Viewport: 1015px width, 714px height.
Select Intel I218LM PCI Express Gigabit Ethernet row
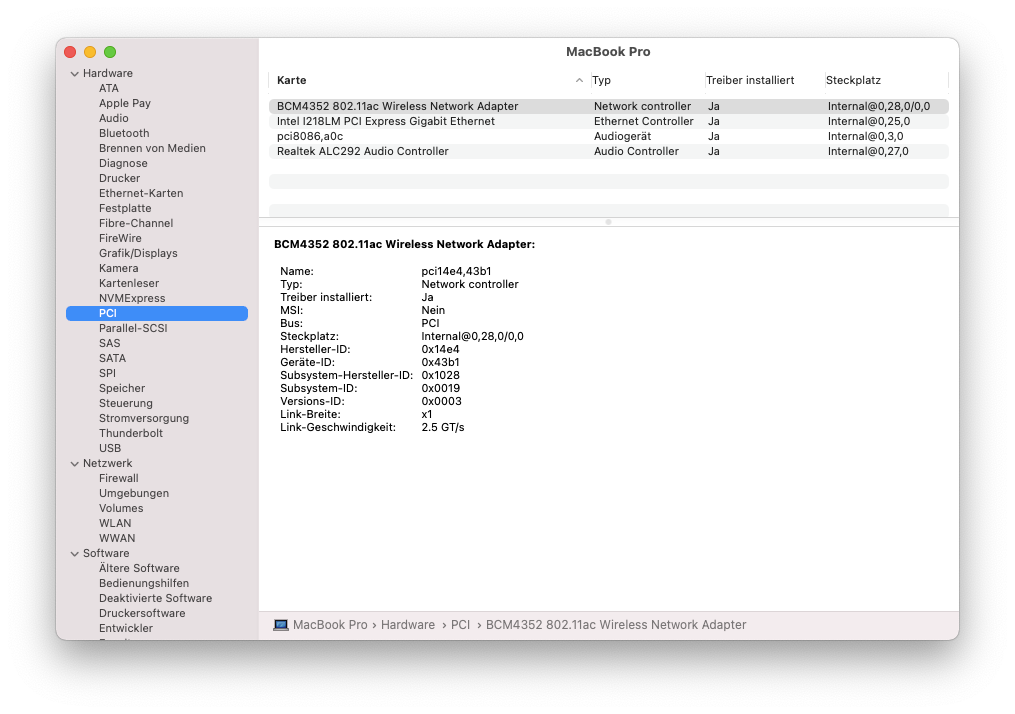608,121
